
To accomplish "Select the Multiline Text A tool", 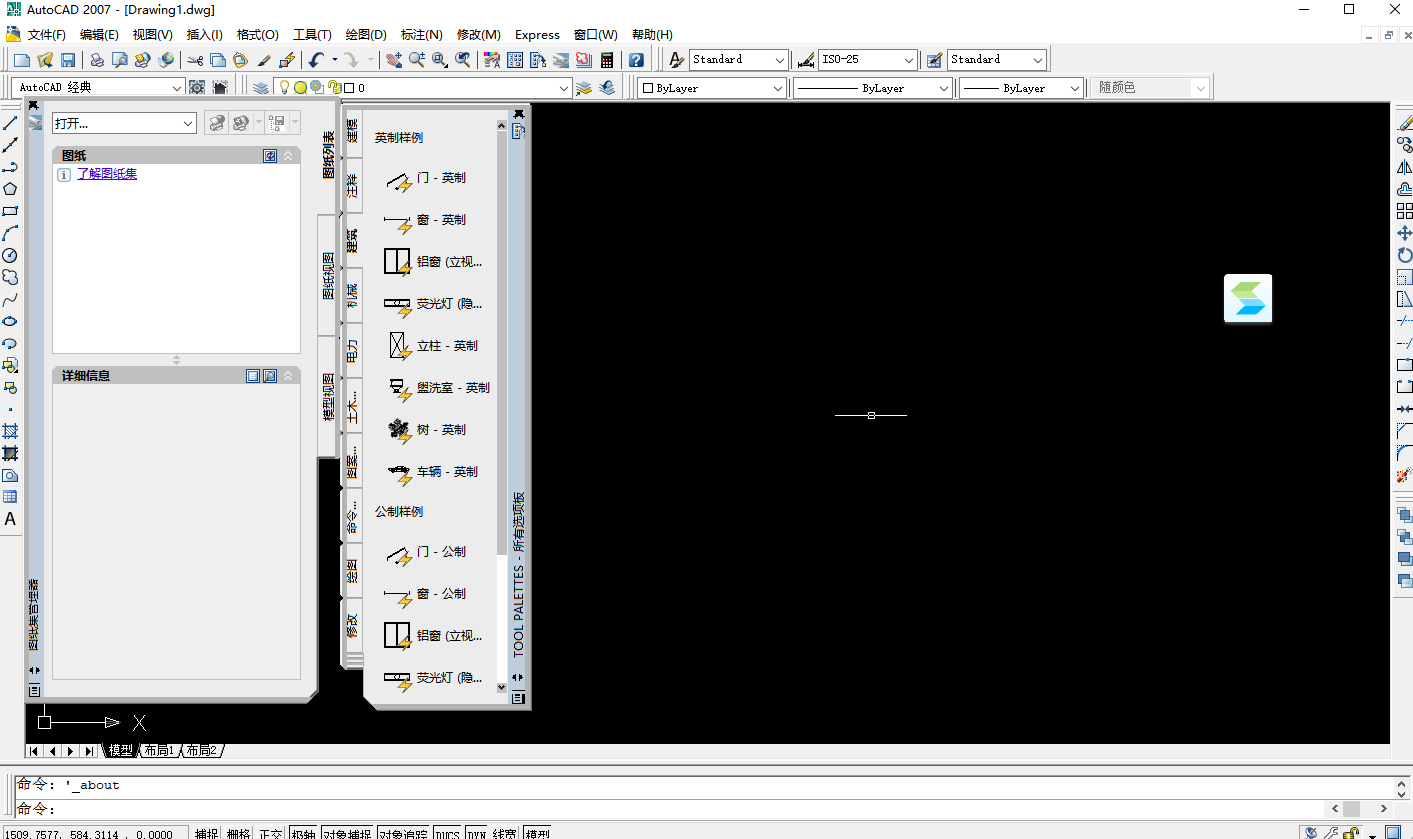I will coord(10,519).
